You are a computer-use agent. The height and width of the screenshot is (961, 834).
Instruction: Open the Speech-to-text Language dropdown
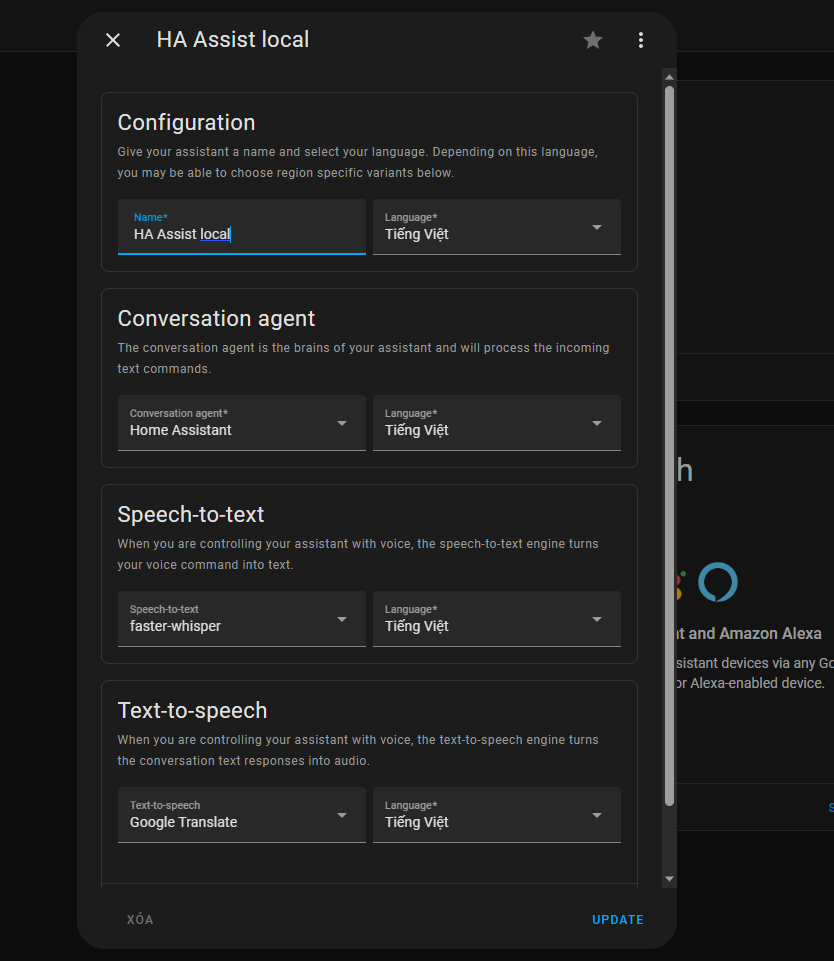(x=497, y=619)
